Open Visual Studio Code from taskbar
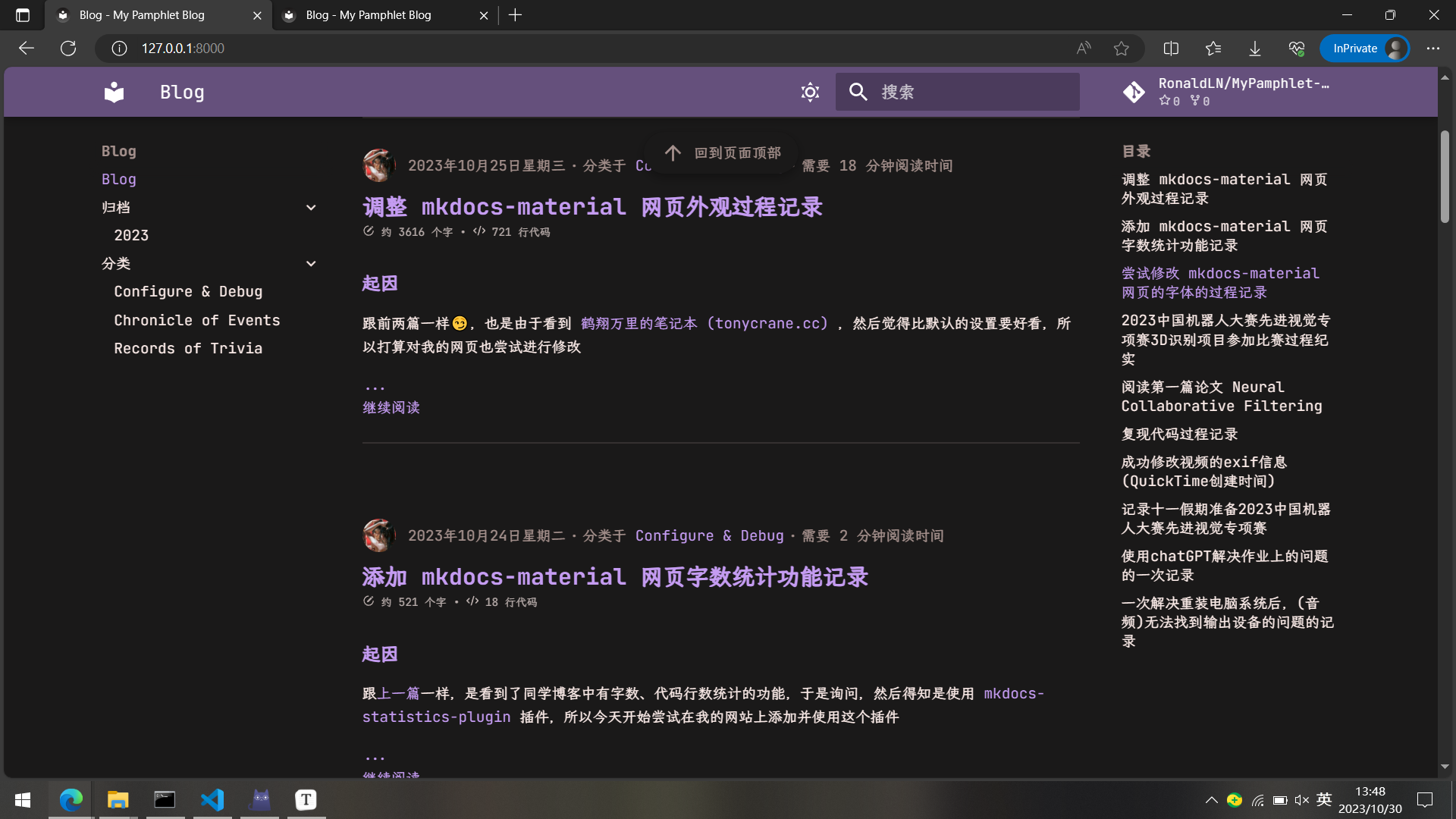The image size is (1456, 819). [x=212, y=799]
